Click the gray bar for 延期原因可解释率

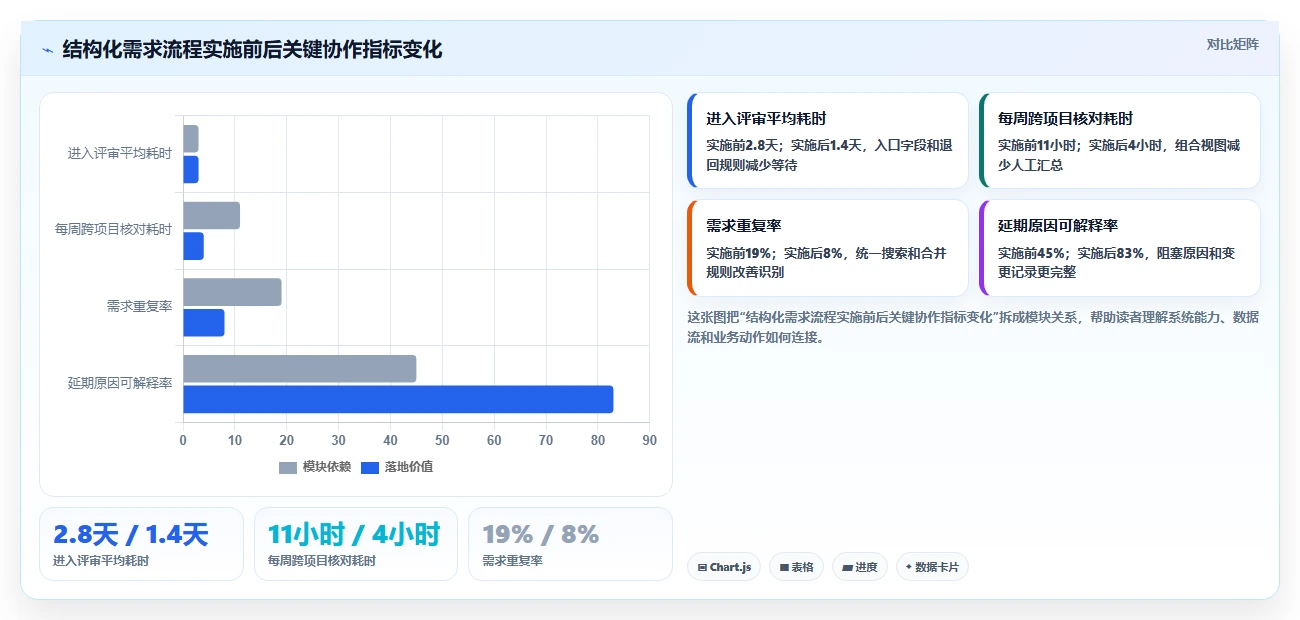[299, 368]
